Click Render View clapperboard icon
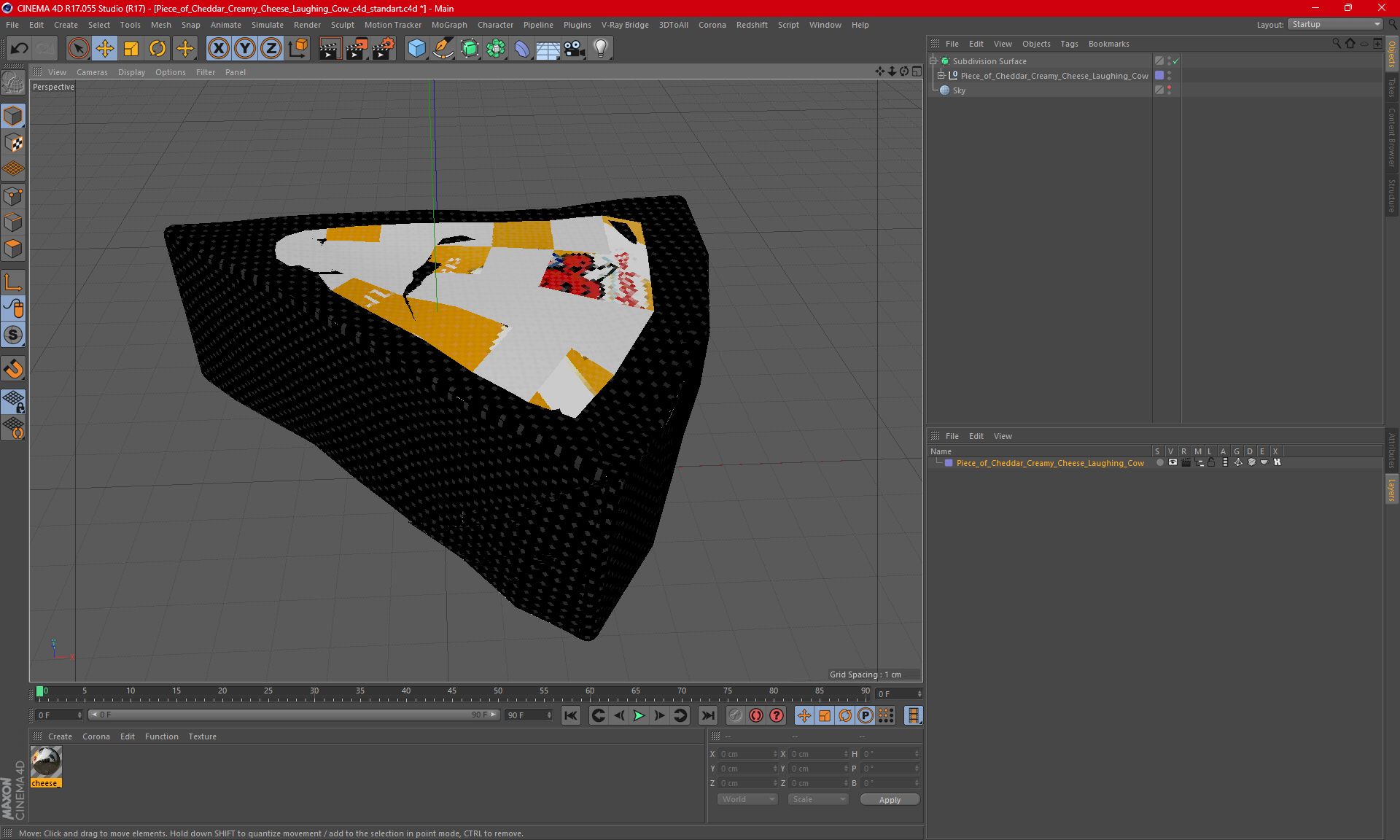Screen dimensions: 1400x840 point(330,49)
